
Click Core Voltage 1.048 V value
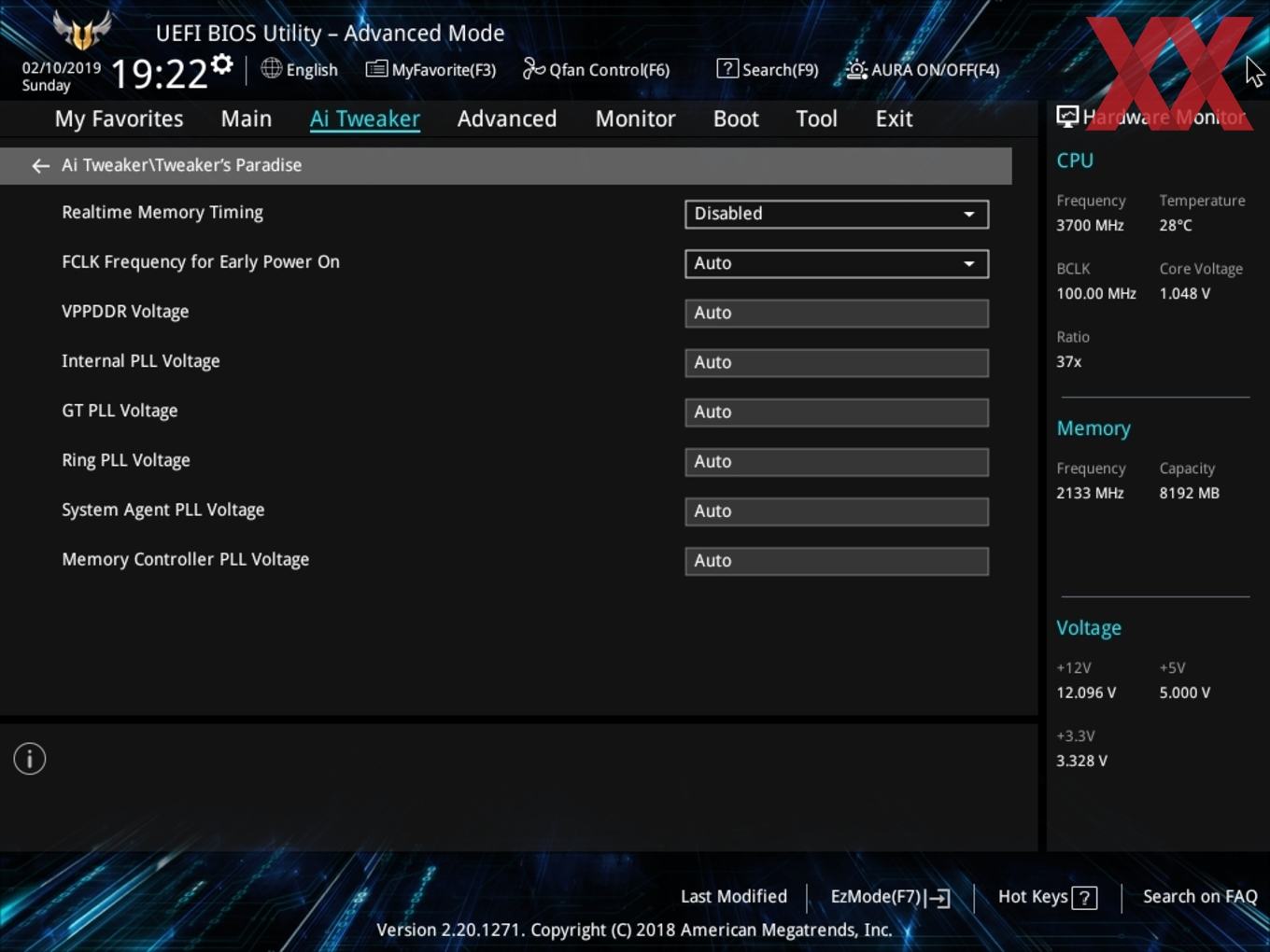click(x=1185, y=294)
